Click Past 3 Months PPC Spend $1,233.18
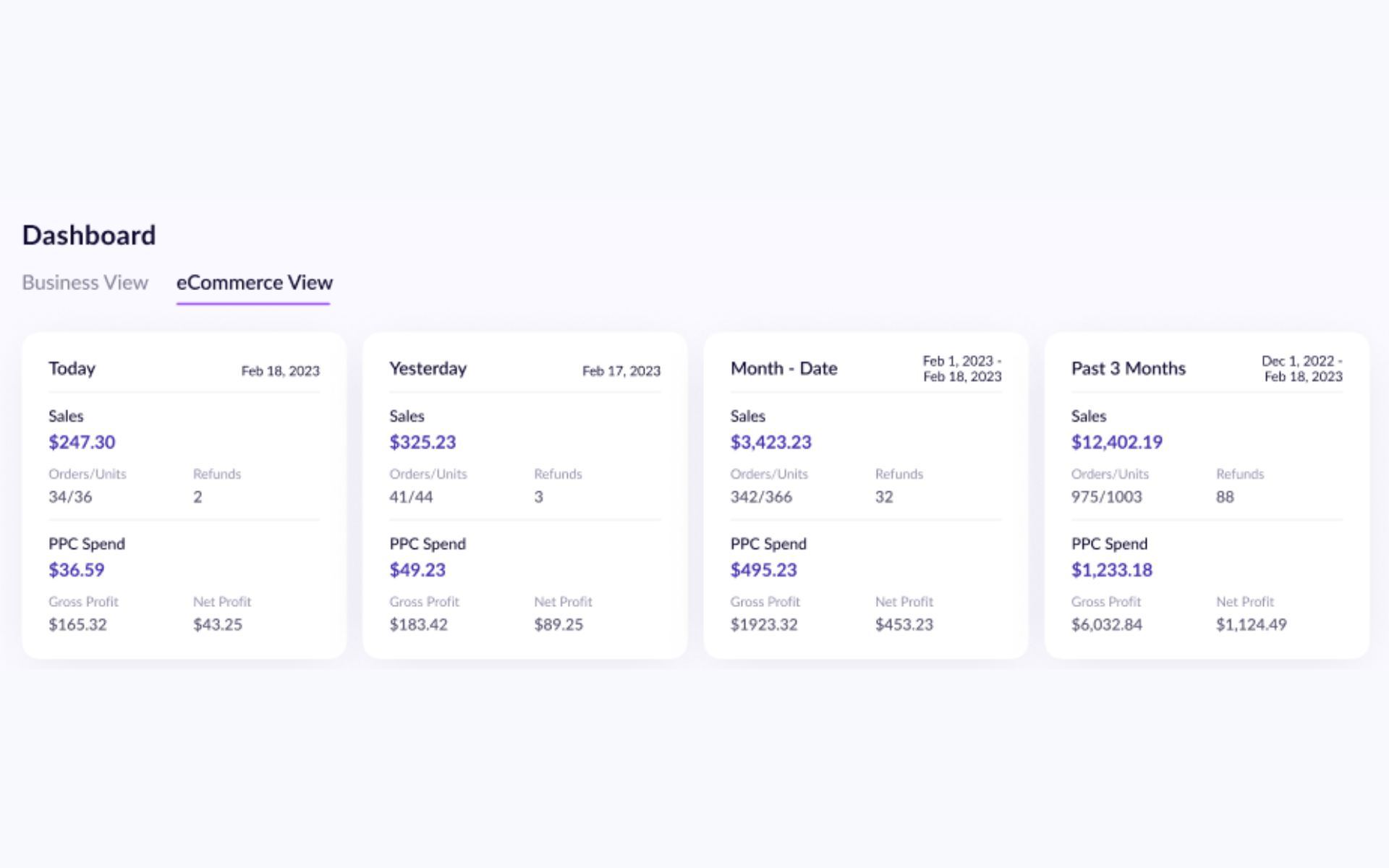The width and height of the screenshot is (1389, 868). click(1111, 570)
